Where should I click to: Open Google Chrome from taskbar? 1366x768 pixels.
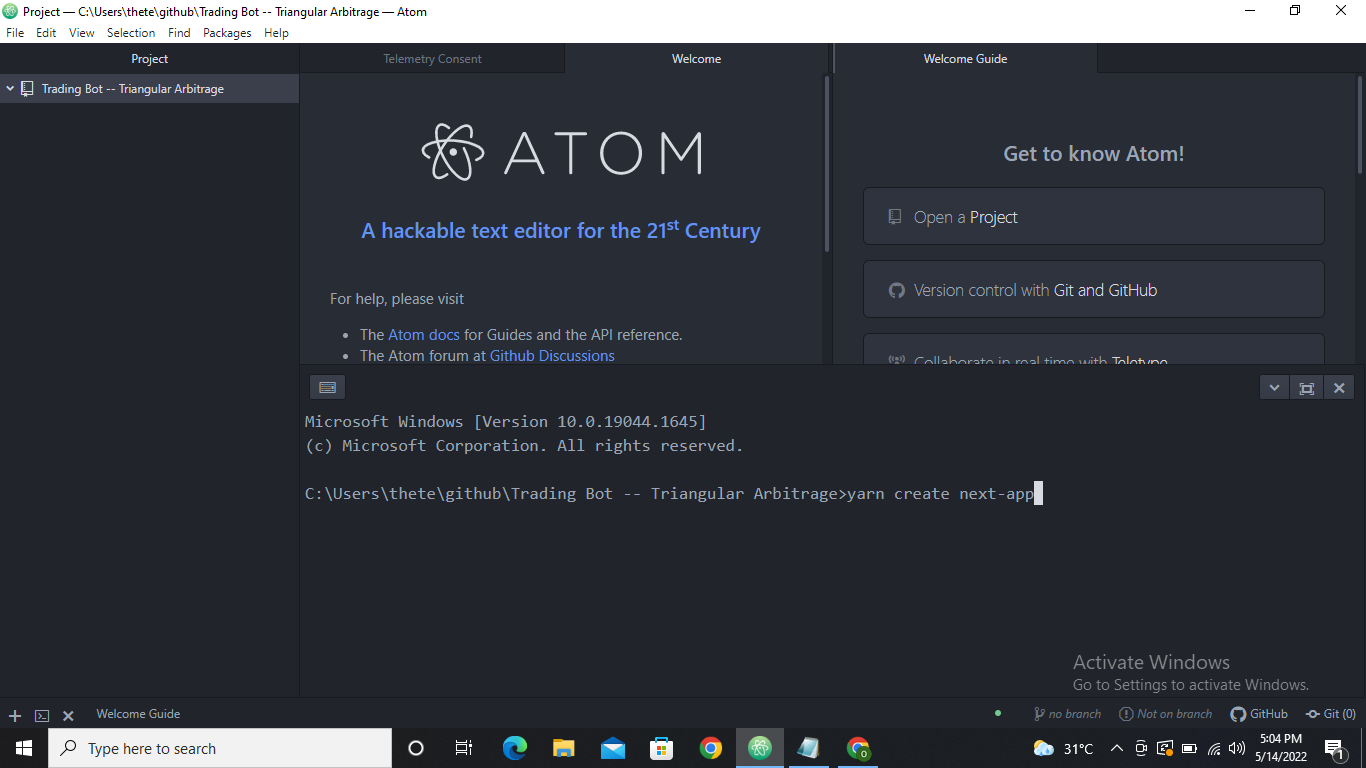click(710, 748)
